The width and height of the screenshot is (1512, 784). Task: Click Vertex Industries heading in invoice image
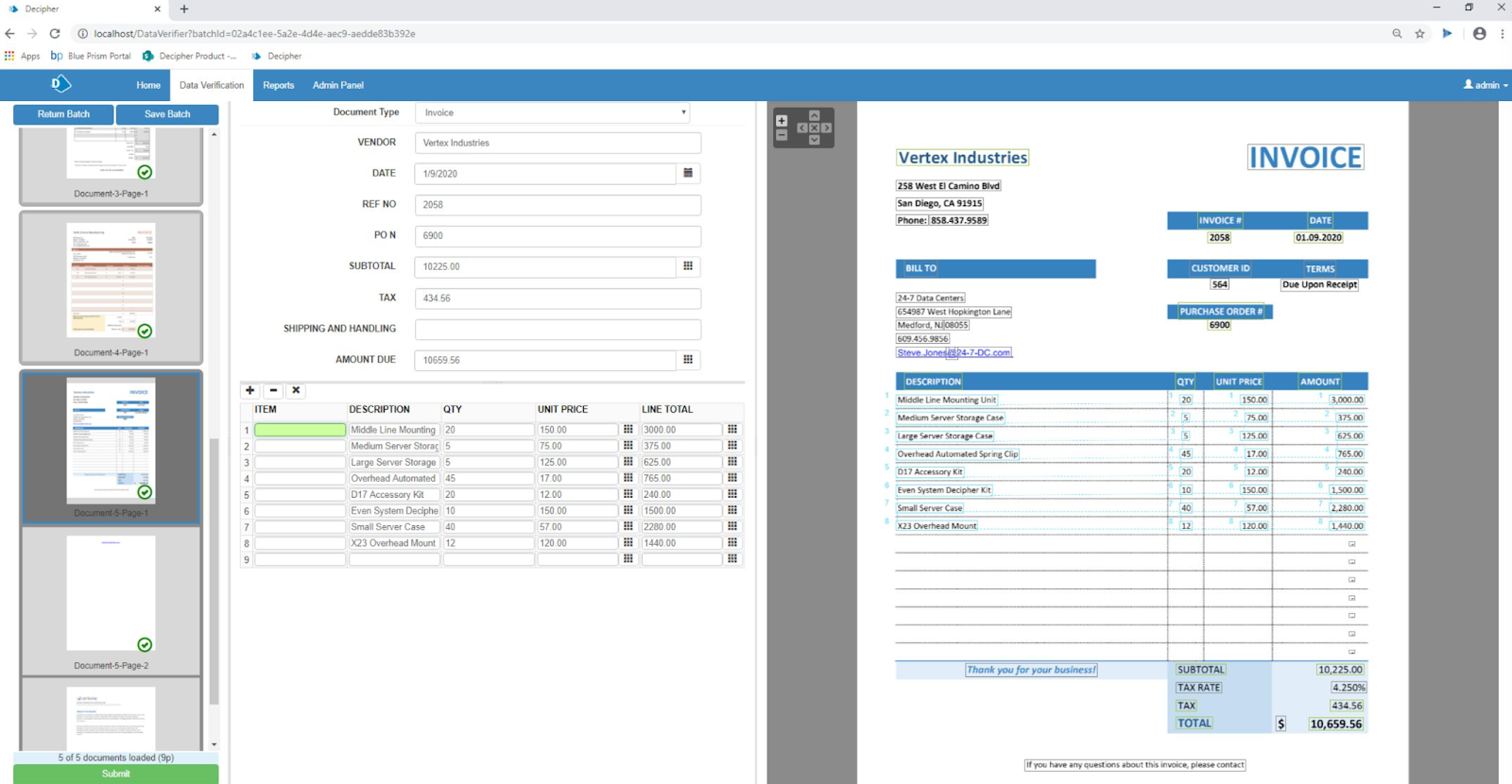(962, 158)
